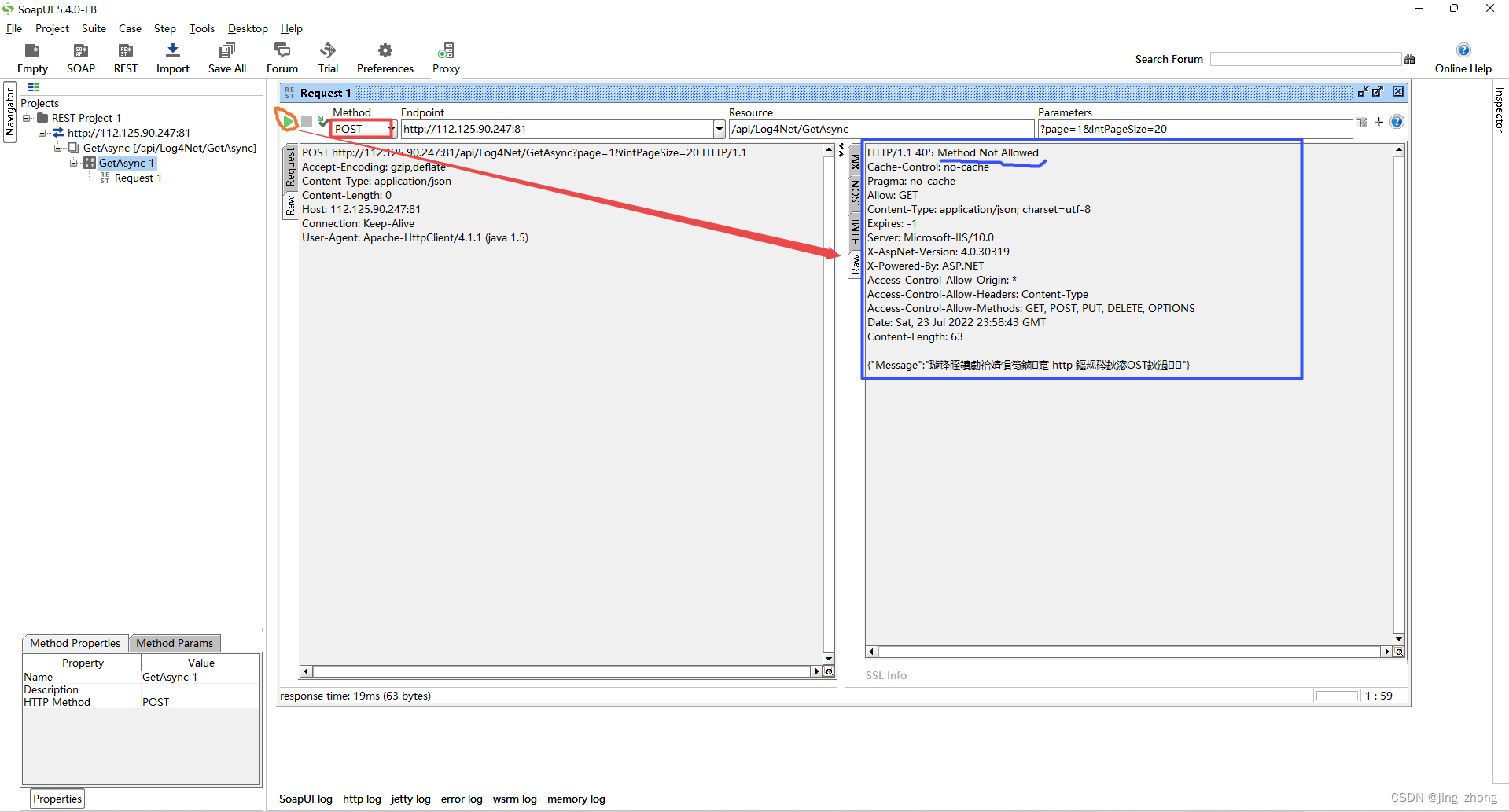The height and width of the screenshot is (812, 1509).
Task: Switch request view to Request tab
Action: (x=290, y=167)
